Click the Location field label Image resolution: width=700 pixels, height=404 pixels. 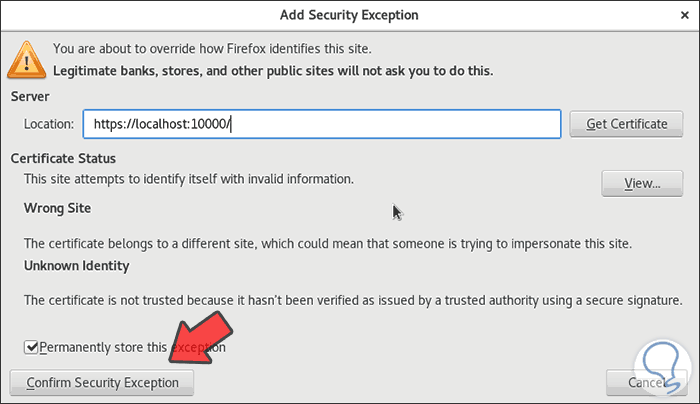50,124
